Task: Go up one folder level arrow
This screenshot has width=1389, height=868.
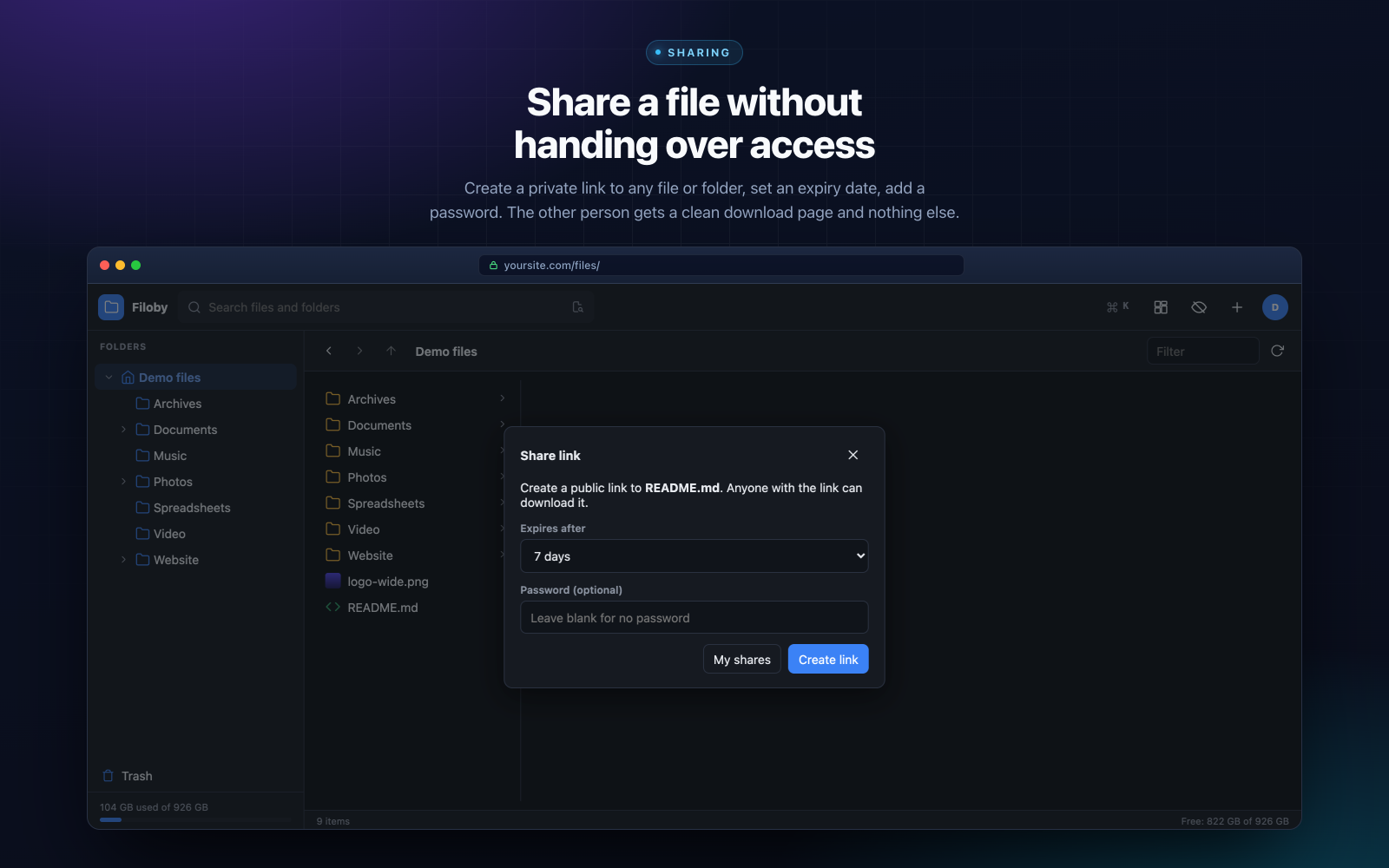Action: [x=391, y=351]
